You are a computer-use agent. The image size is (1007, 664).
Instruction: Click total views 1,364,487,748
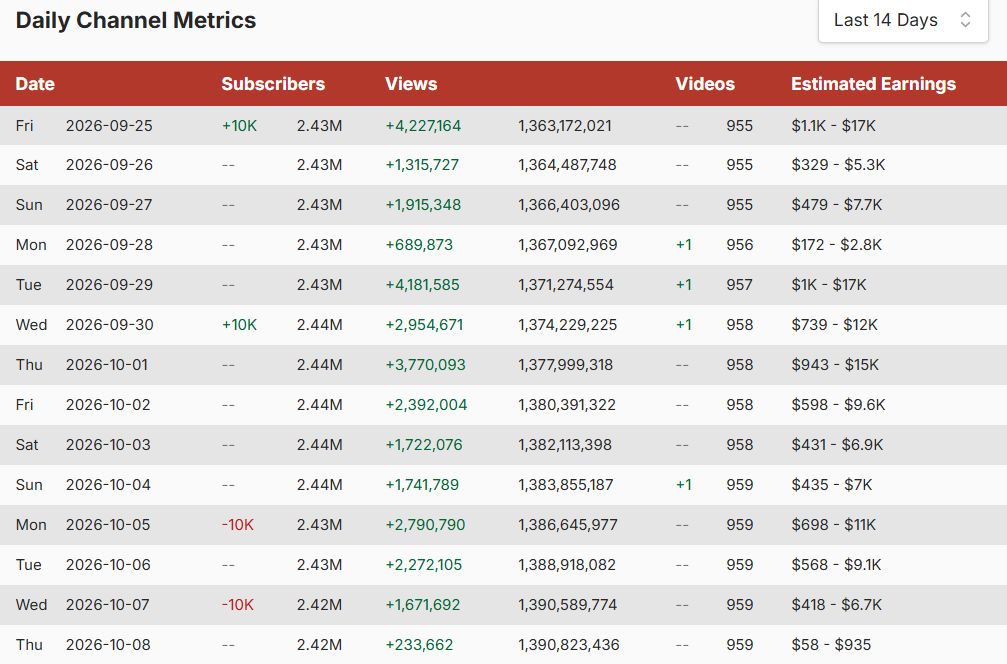point(567,165)
